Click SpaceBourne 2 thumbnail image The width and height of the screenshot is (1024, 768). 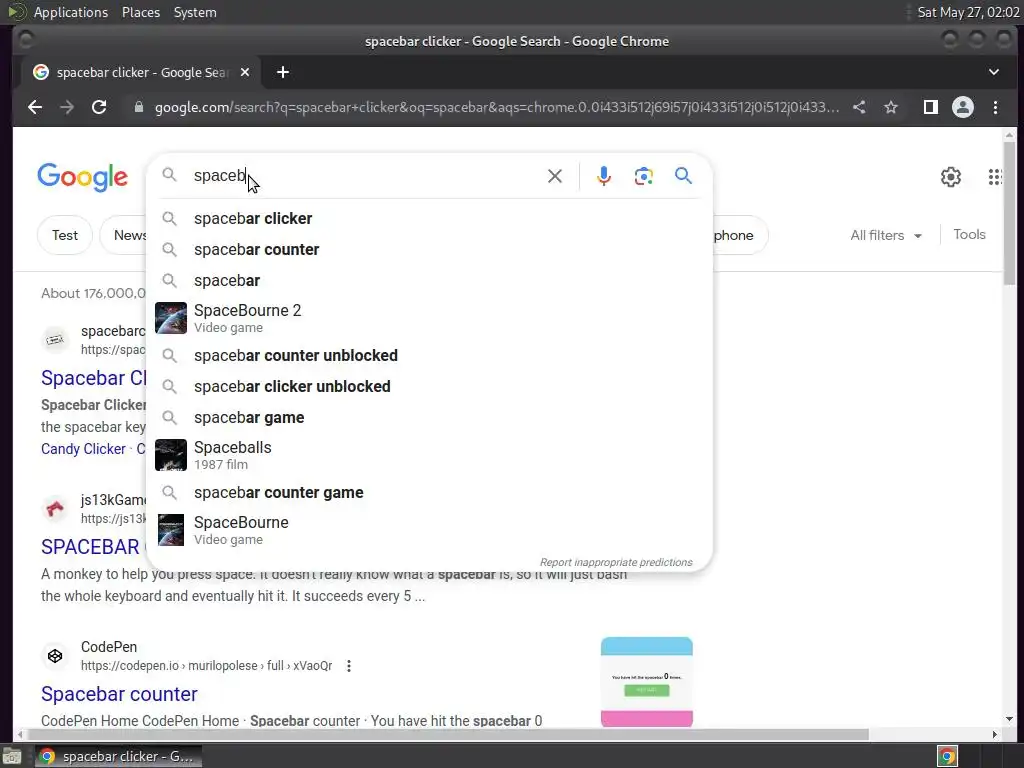pos(171,318)
